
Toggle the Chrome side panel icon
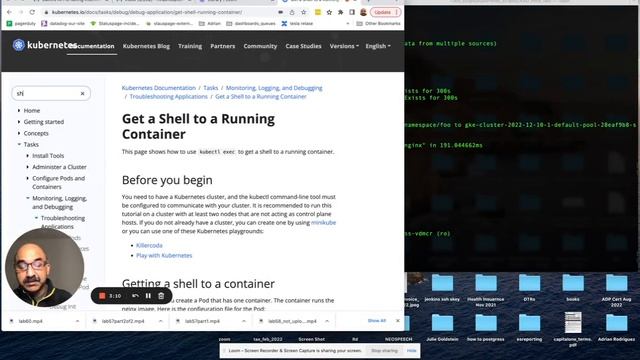click(x=352, y=12)
